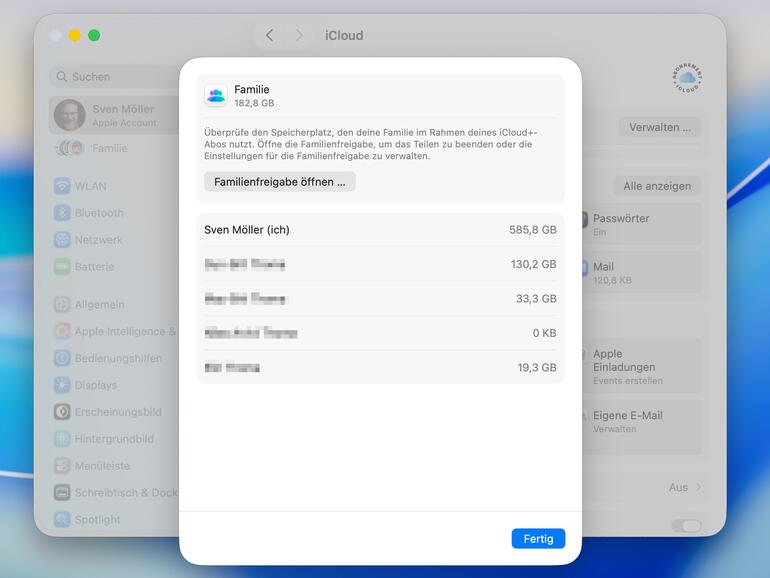Click the magnifier icon in Suchen field
This screenshot has height=578, width=770.
coord(62,77)
